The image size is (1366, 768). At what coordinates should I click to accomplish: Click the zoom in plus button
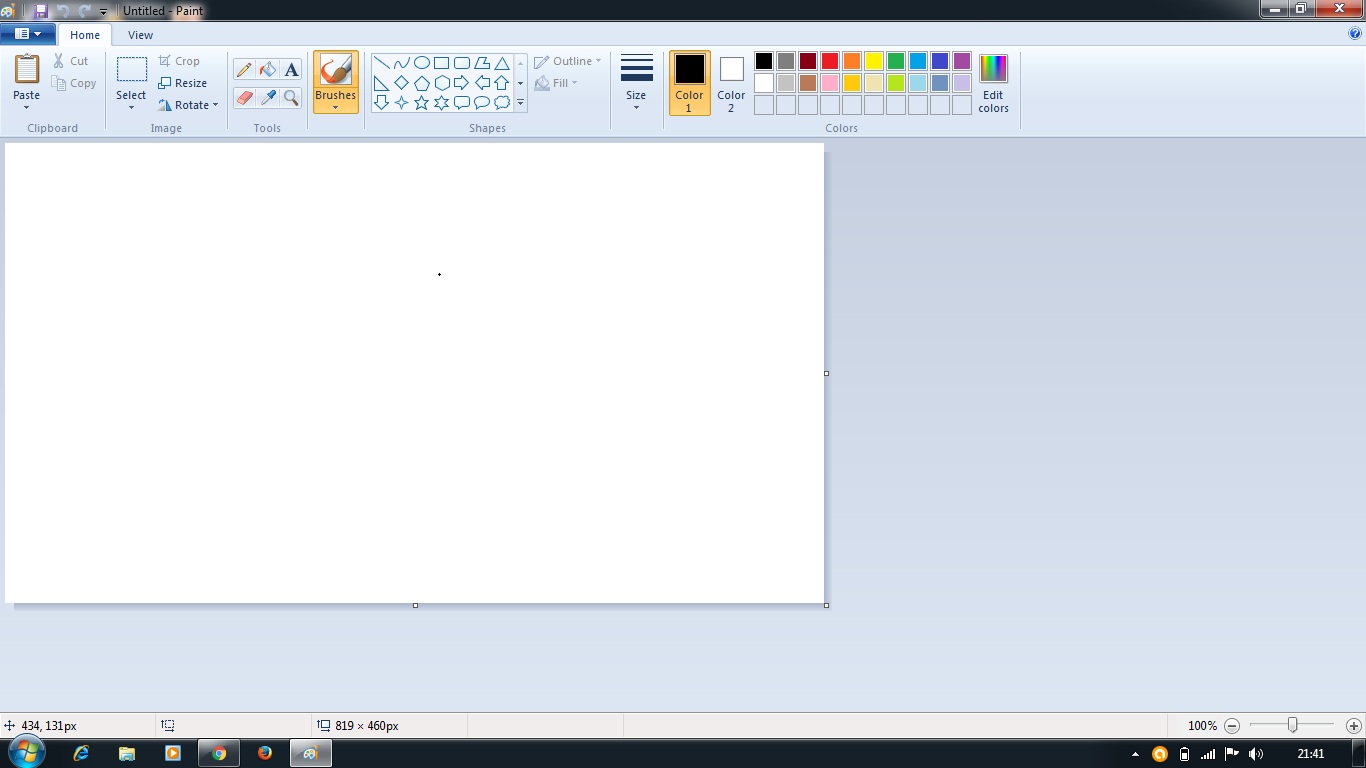click(x=1354, y=726)
